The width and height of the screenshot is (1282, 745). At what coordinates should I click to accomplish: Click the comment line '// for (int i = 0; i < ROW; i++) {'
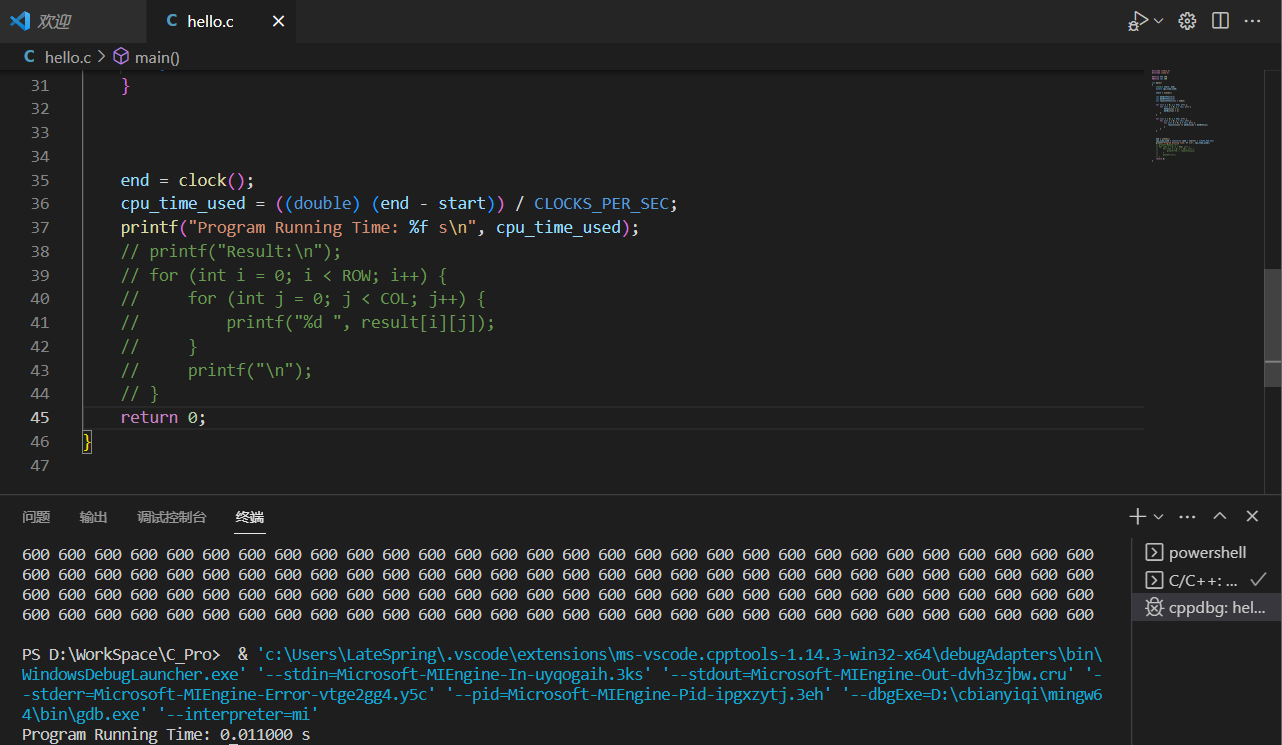tap(284, 275)
